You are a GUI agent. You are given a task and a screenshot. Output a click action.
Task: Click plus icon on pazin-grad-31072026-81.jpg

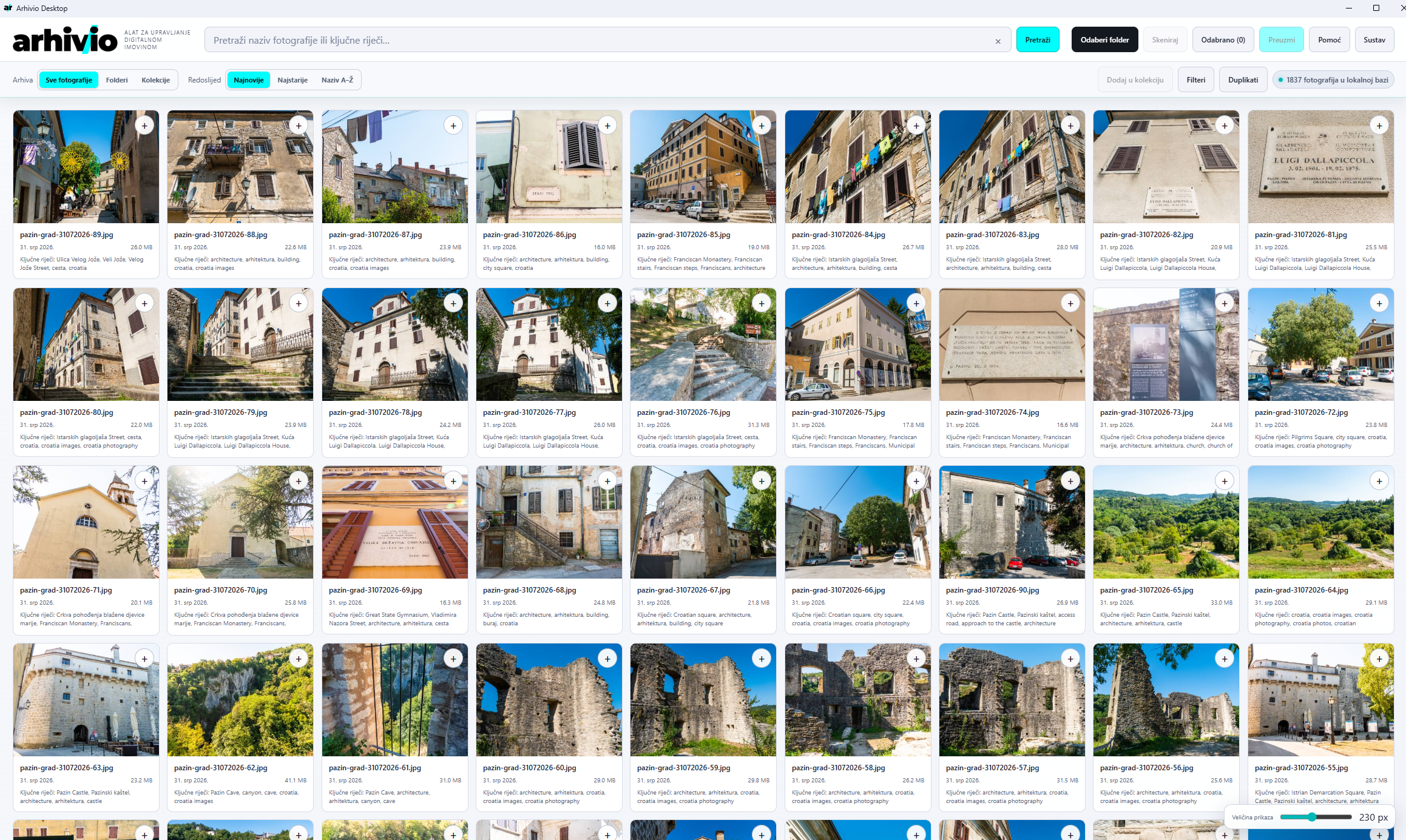point(1379,126)
